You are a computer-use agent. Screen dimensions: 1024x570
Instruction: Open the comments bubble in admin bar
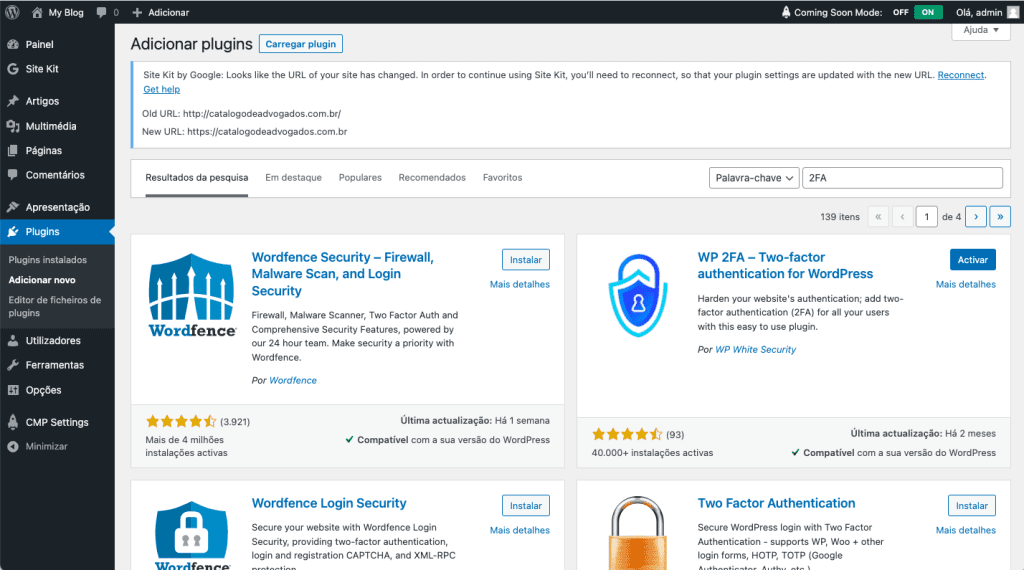tap(101, 12)
